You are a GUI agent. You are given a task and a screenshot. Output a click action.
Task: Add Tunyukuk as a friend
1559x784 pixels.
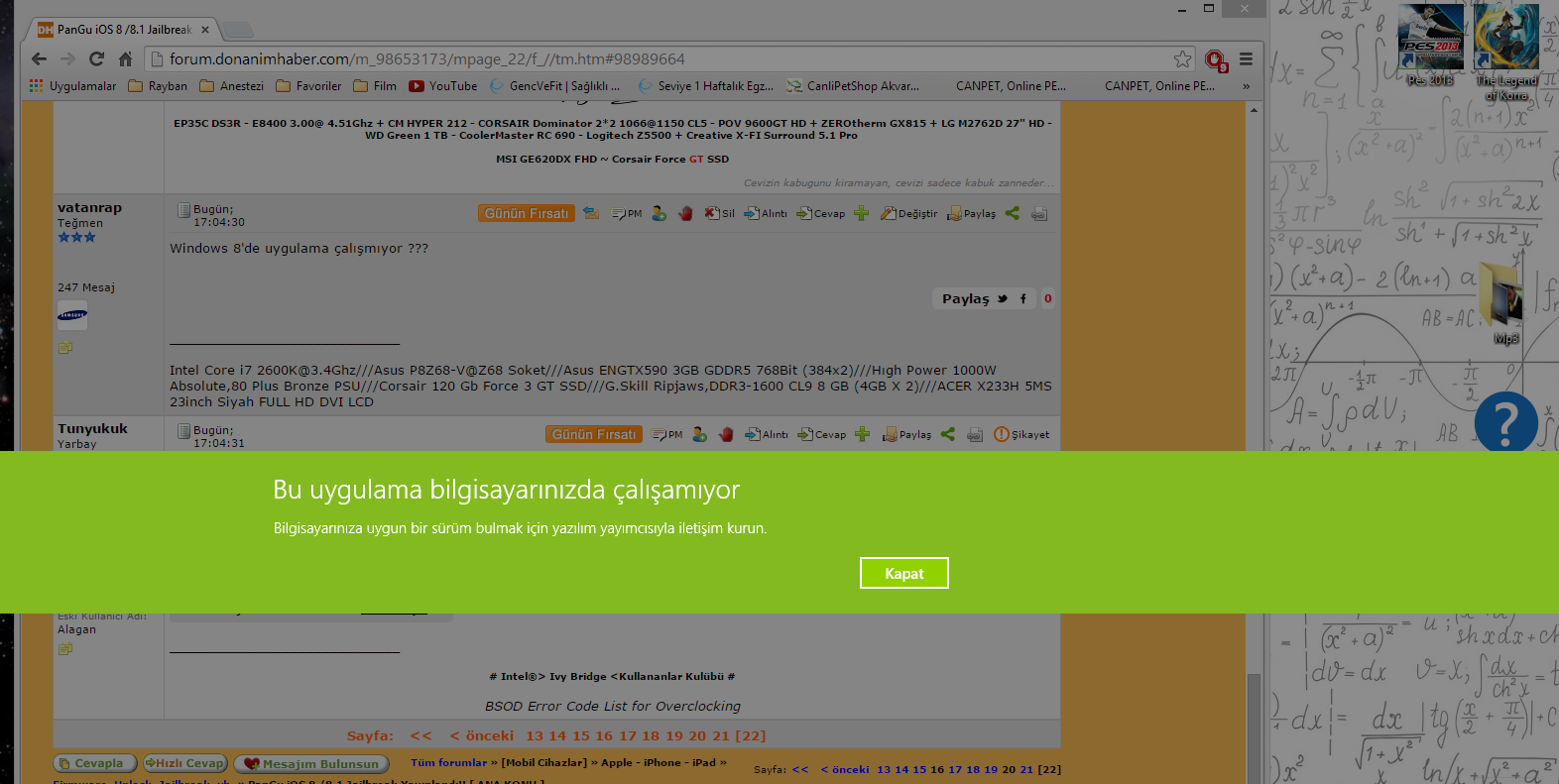click(x=700, y=434)
